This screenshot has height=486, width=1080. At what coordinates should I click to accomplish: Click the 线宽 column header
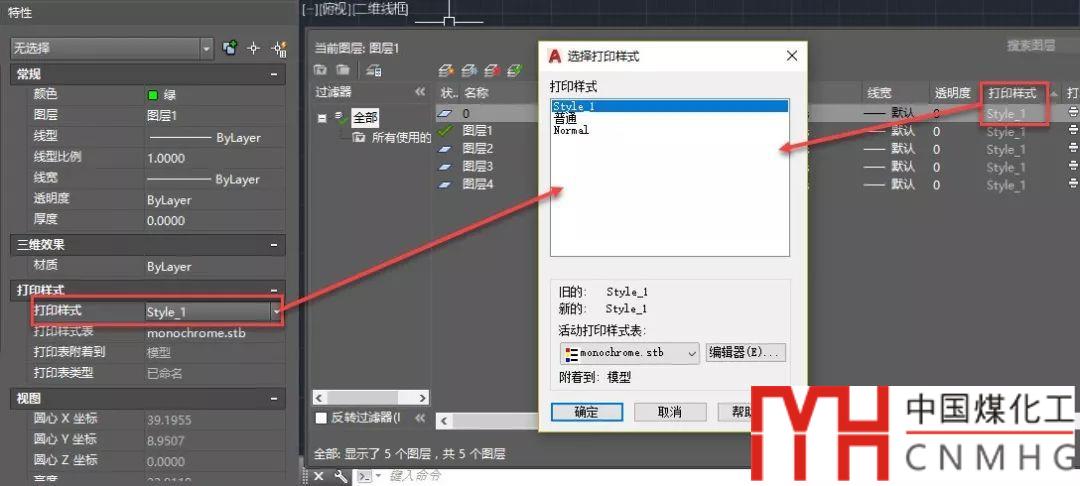click(880, 93)
